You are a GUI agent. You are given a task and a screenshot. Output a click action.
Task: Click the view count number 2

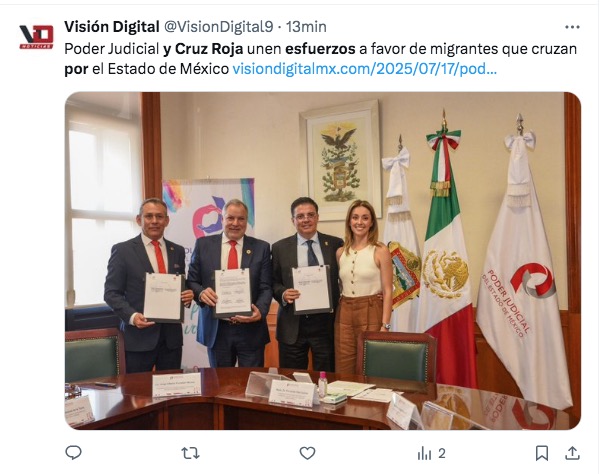pos(442,454)
